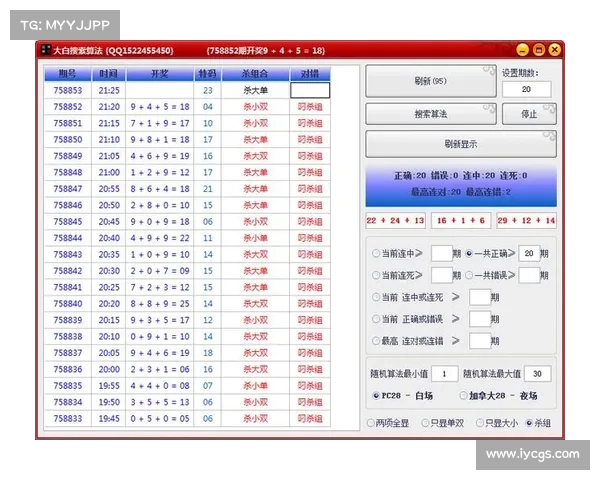The height and width of the screenshot is (480, 600).
Task: Click the app icon in title bar
Action: [46, 50]
